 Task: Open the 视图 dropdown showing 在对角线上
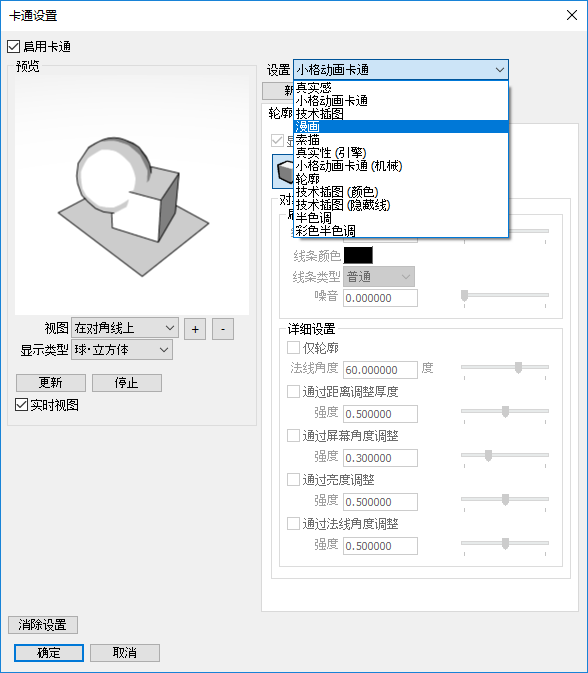(x=125, y=328)
